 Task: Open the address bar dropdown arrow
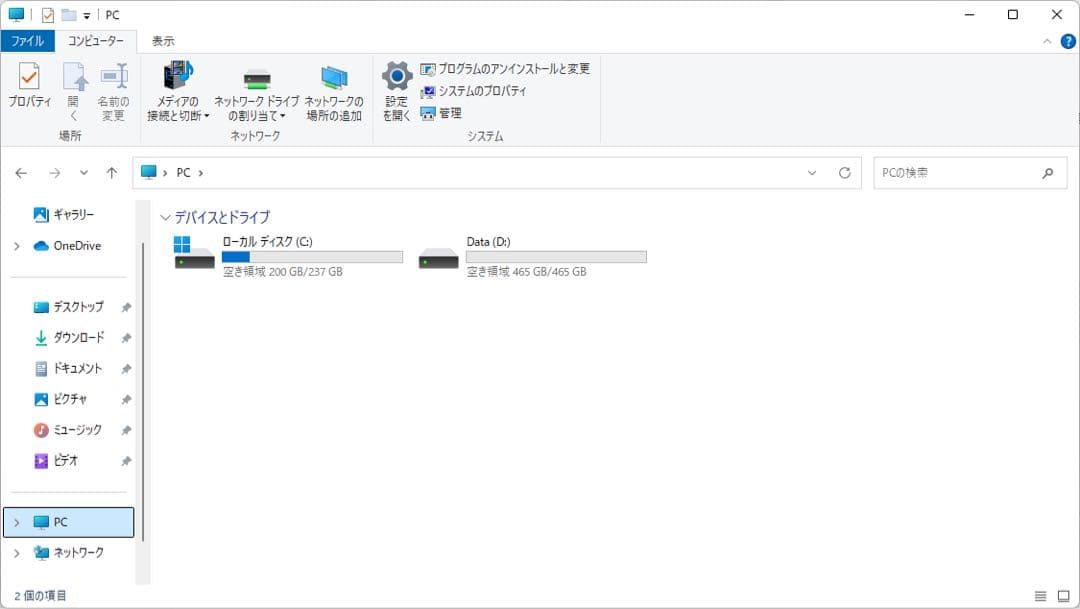point(812,172)
